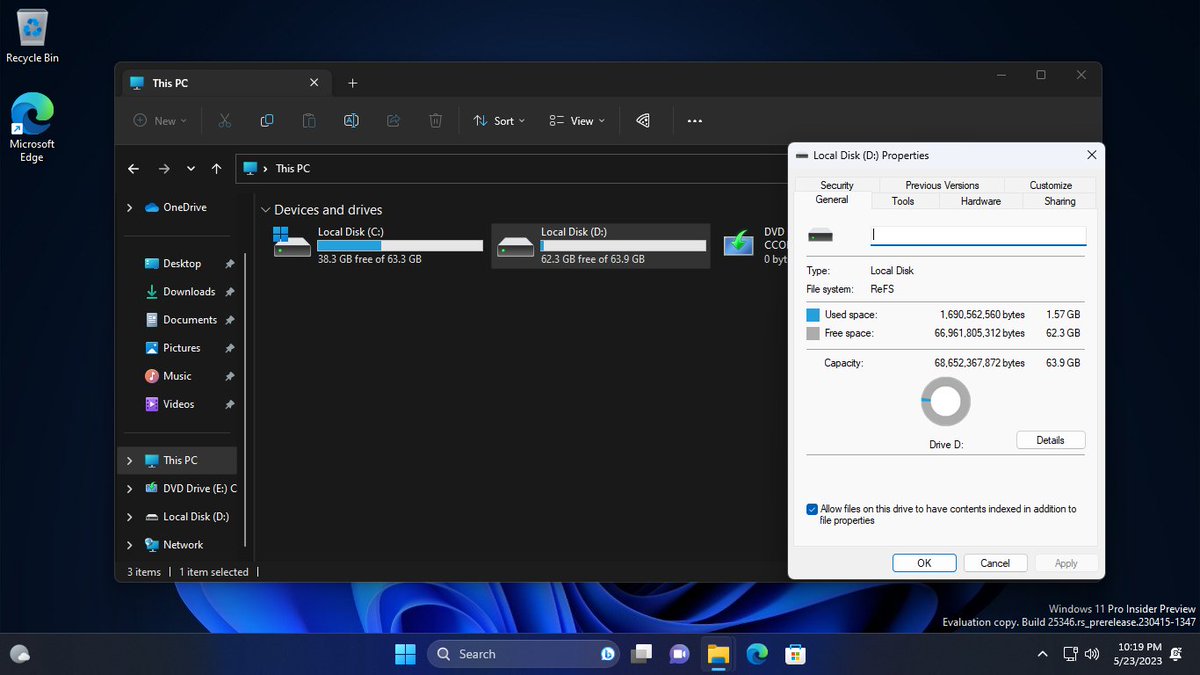Switch to the General tab
This screenshot has width=1200, height=675.
pos(832,200)
